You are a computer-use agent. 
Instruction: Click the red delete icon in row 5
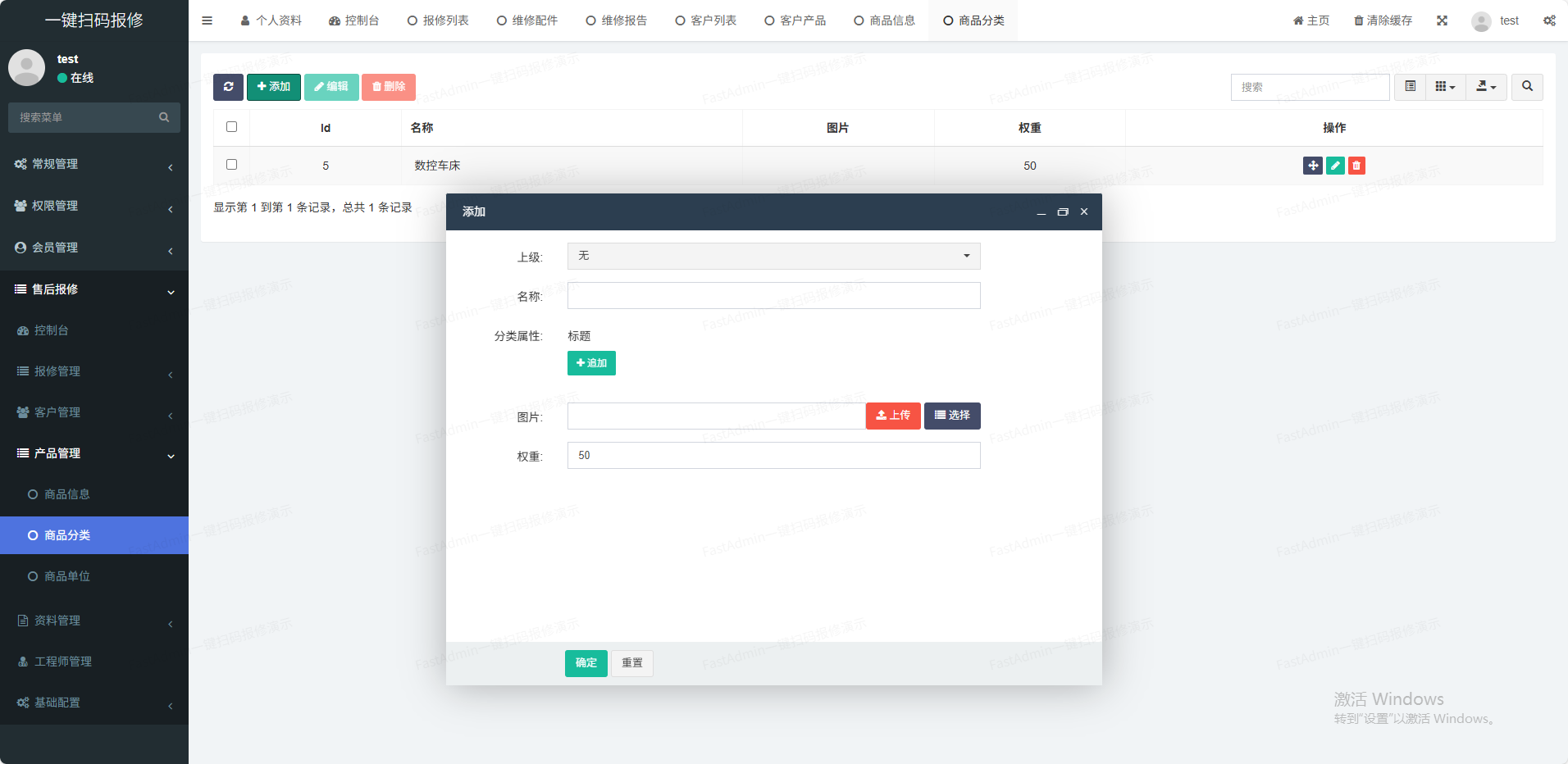(1356, 166)
